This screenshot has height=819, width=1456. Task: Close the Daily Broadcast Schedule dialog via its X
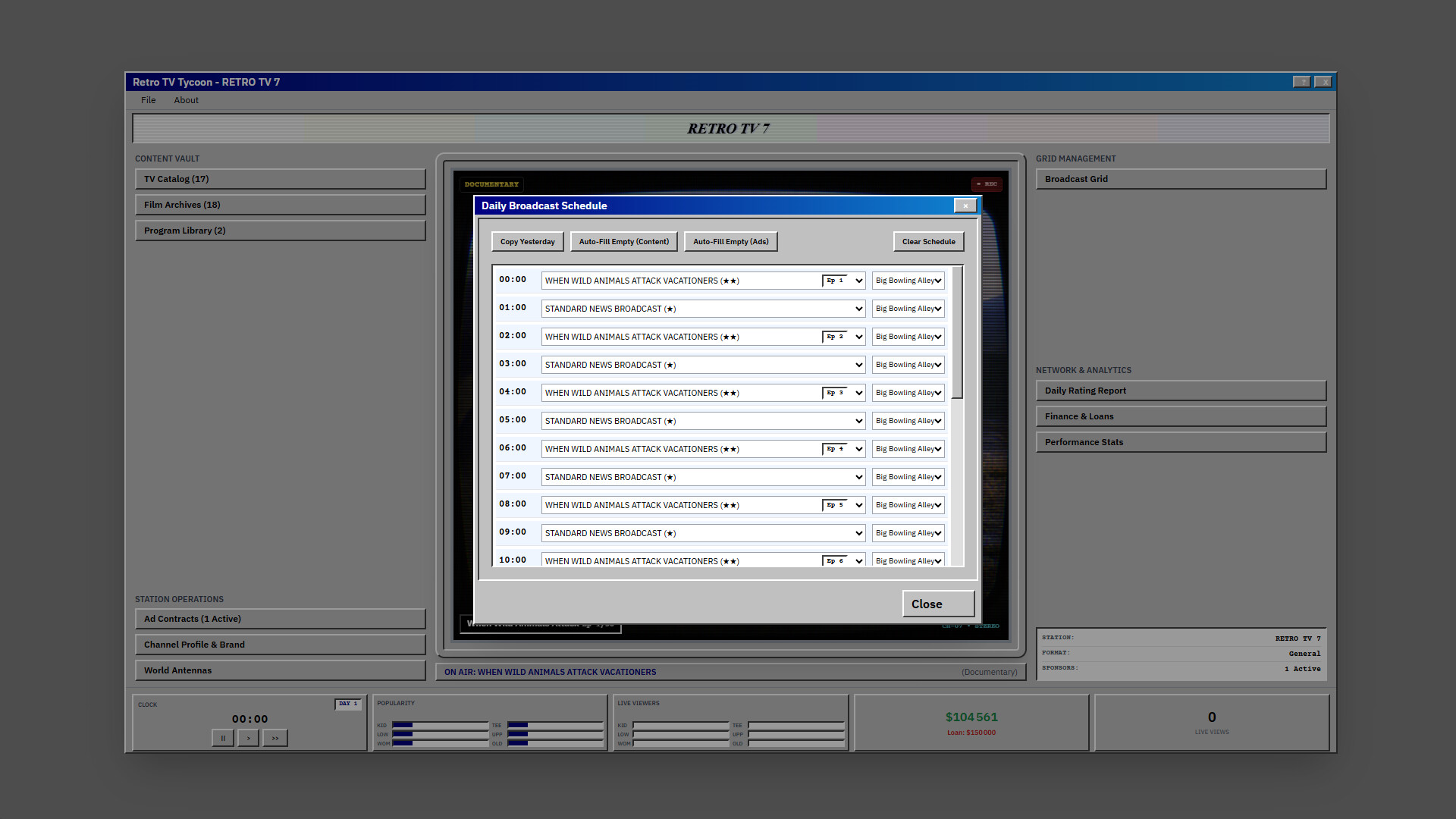click(965, 206)
